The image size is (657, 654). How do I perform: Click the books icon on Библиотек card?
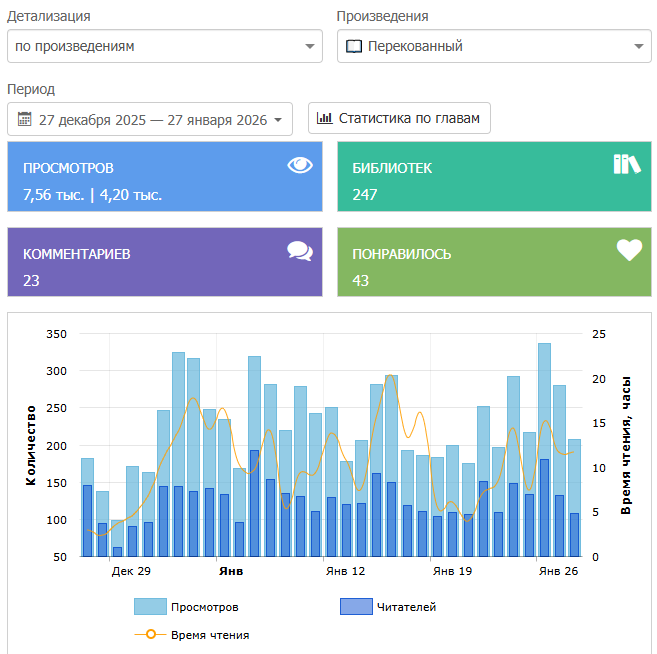click(x=627, y=164)
